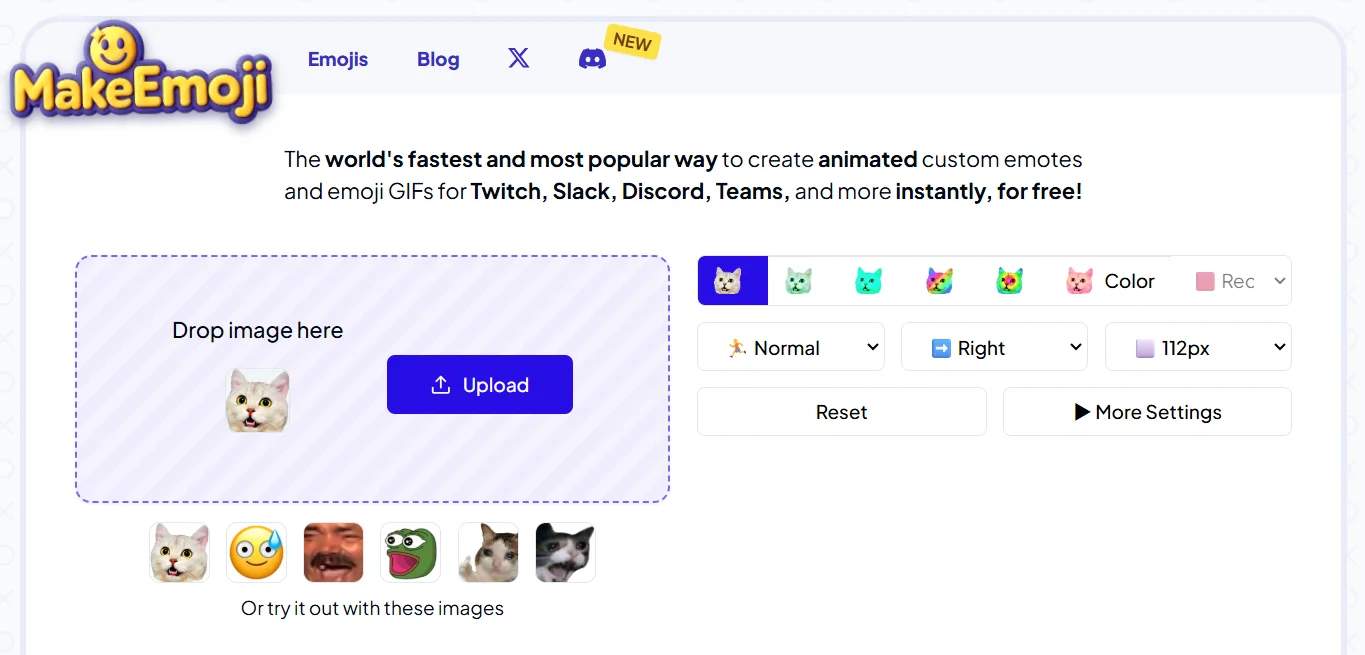The height and width of the screenshot is (655, 1365).
Task: Choose the diagonal rainbow cat filter
Action: click(x=939, y=281)
